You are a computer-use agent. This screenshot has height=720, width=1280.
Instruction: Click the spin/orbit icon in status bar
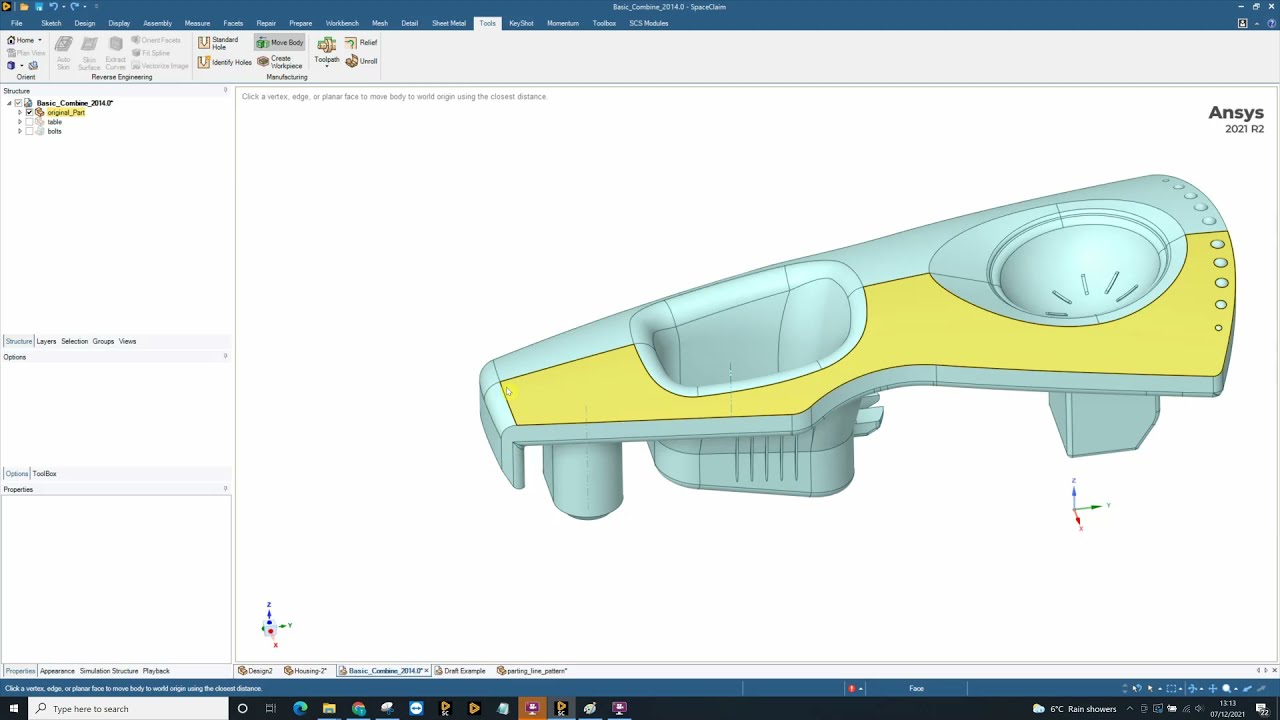coord(1192,688)
